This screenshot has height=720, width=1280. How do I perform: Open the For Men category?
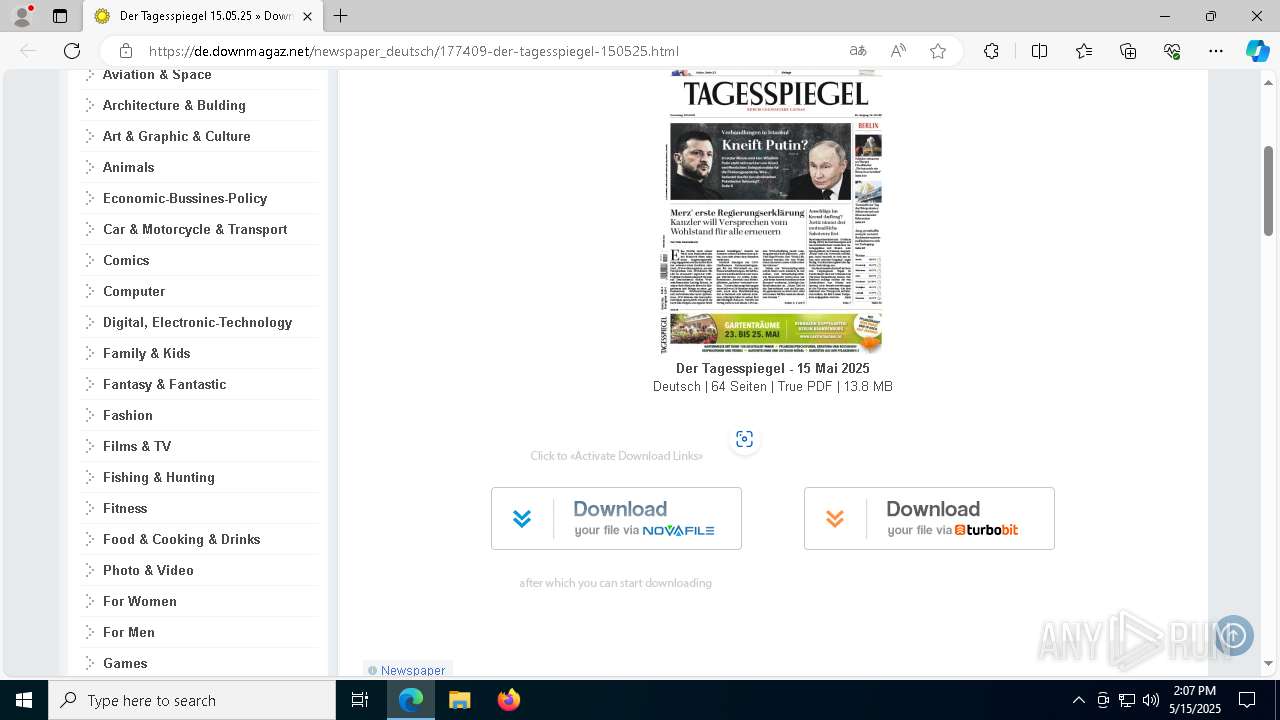coord(129,632)
